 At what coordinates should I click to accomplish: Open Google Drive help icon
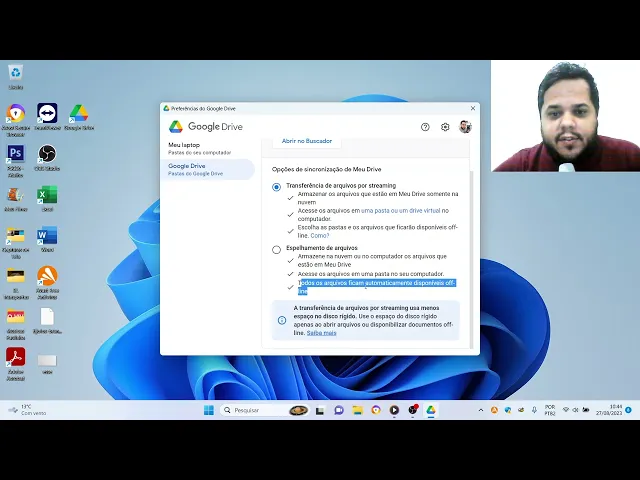point(425,127)
